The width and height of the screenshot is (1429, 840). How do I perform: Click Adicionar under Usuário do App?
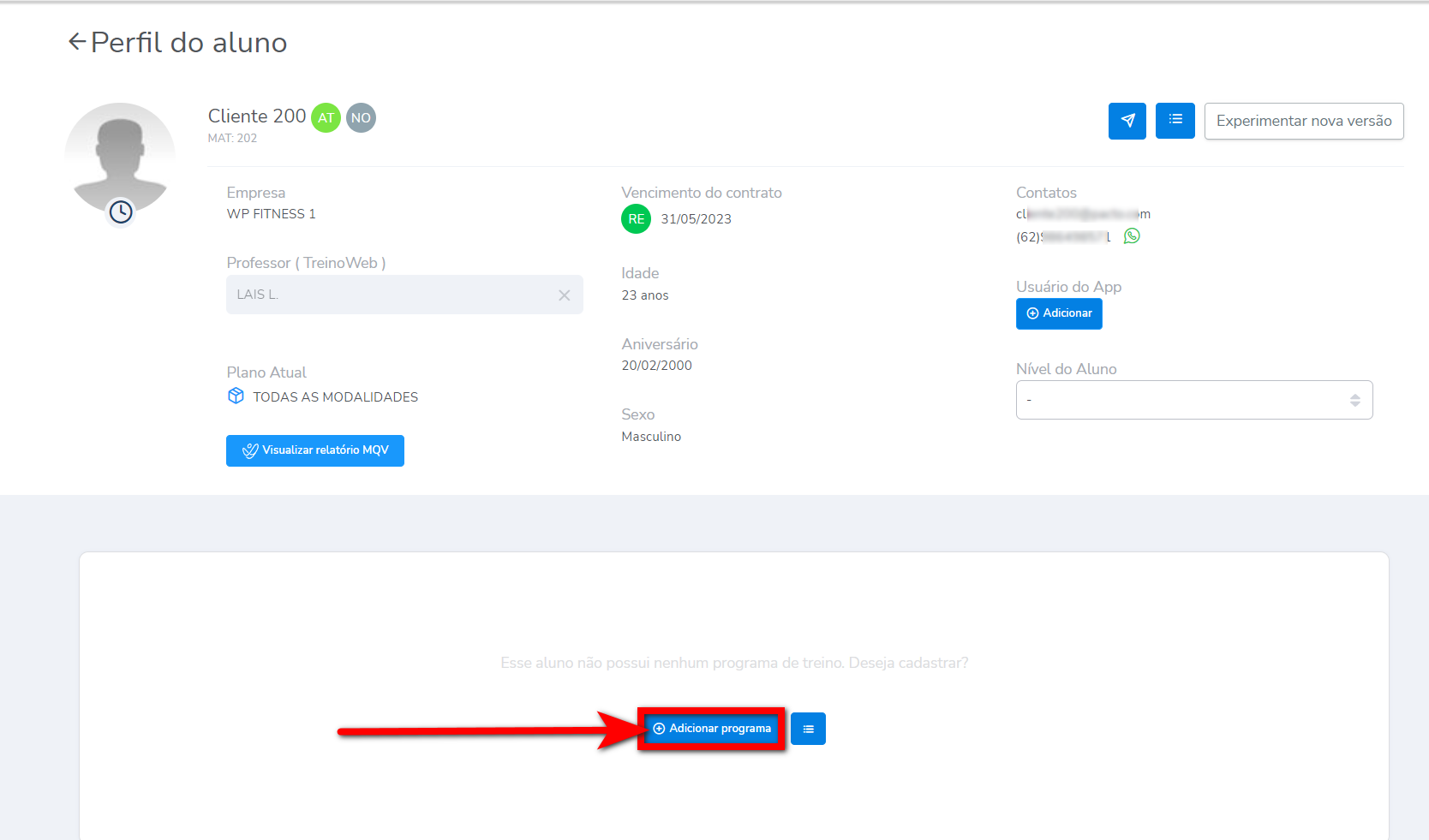click(1059, 313)
